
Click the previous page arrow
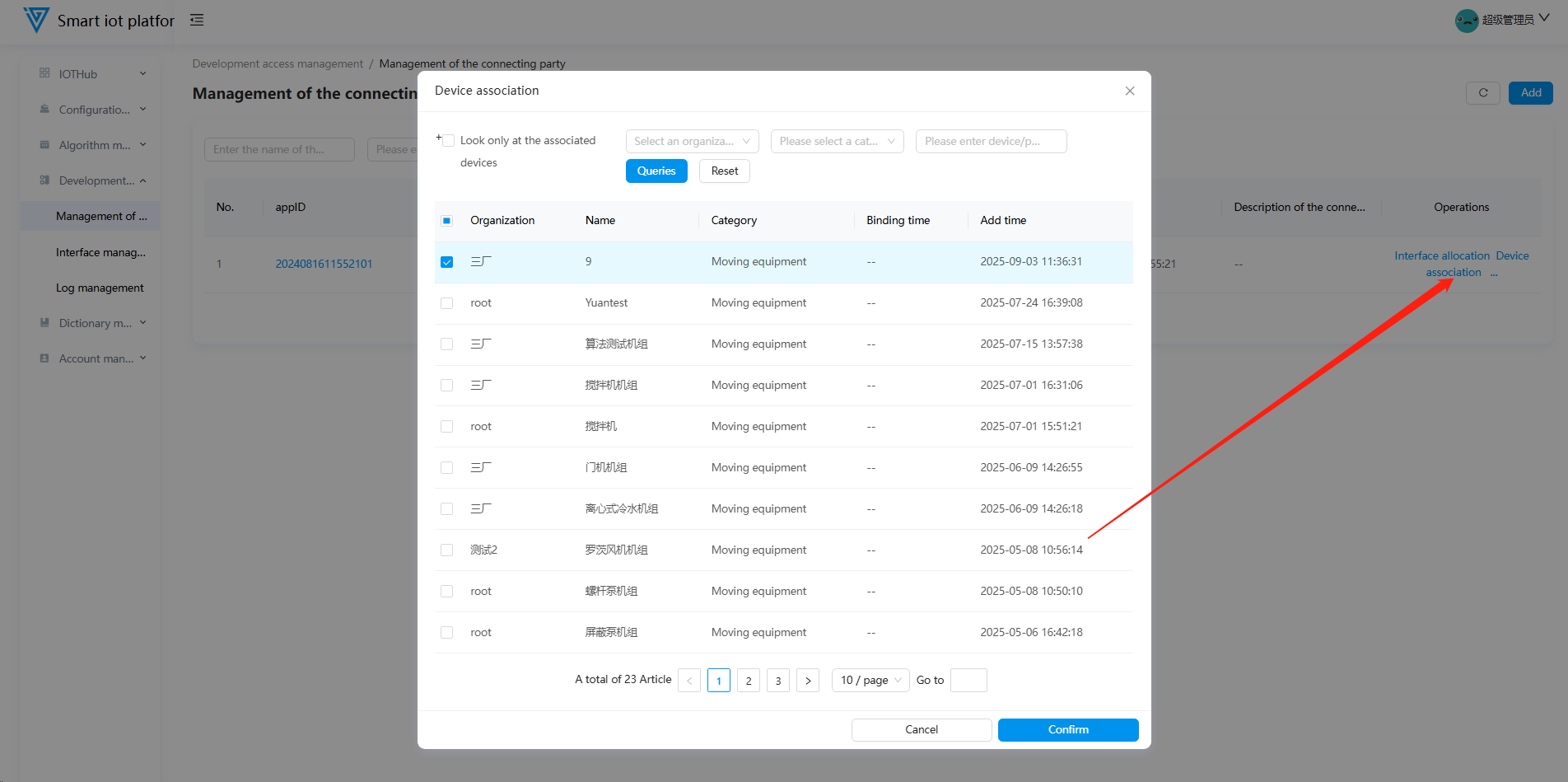click(x=689, y=681)
